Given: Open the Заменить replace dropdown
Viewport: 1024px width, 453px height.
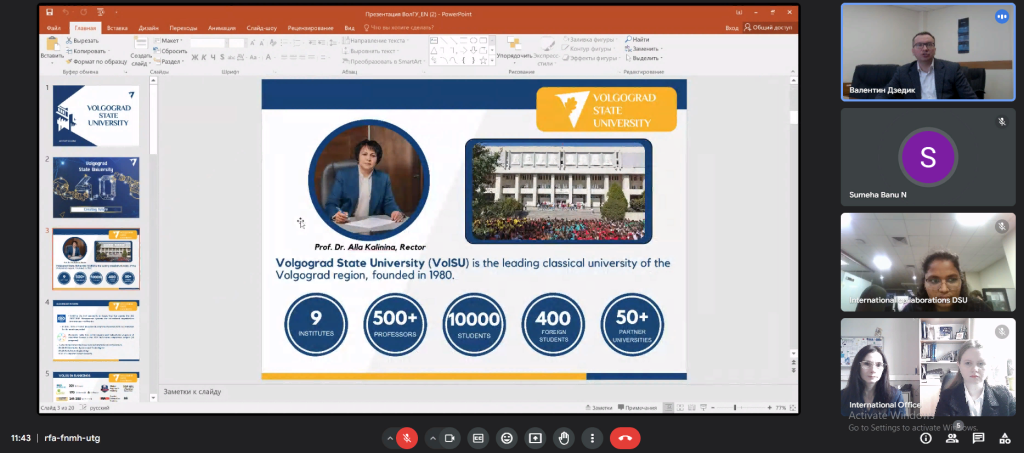Looking at the screenshot, I should tap(643, 48).
